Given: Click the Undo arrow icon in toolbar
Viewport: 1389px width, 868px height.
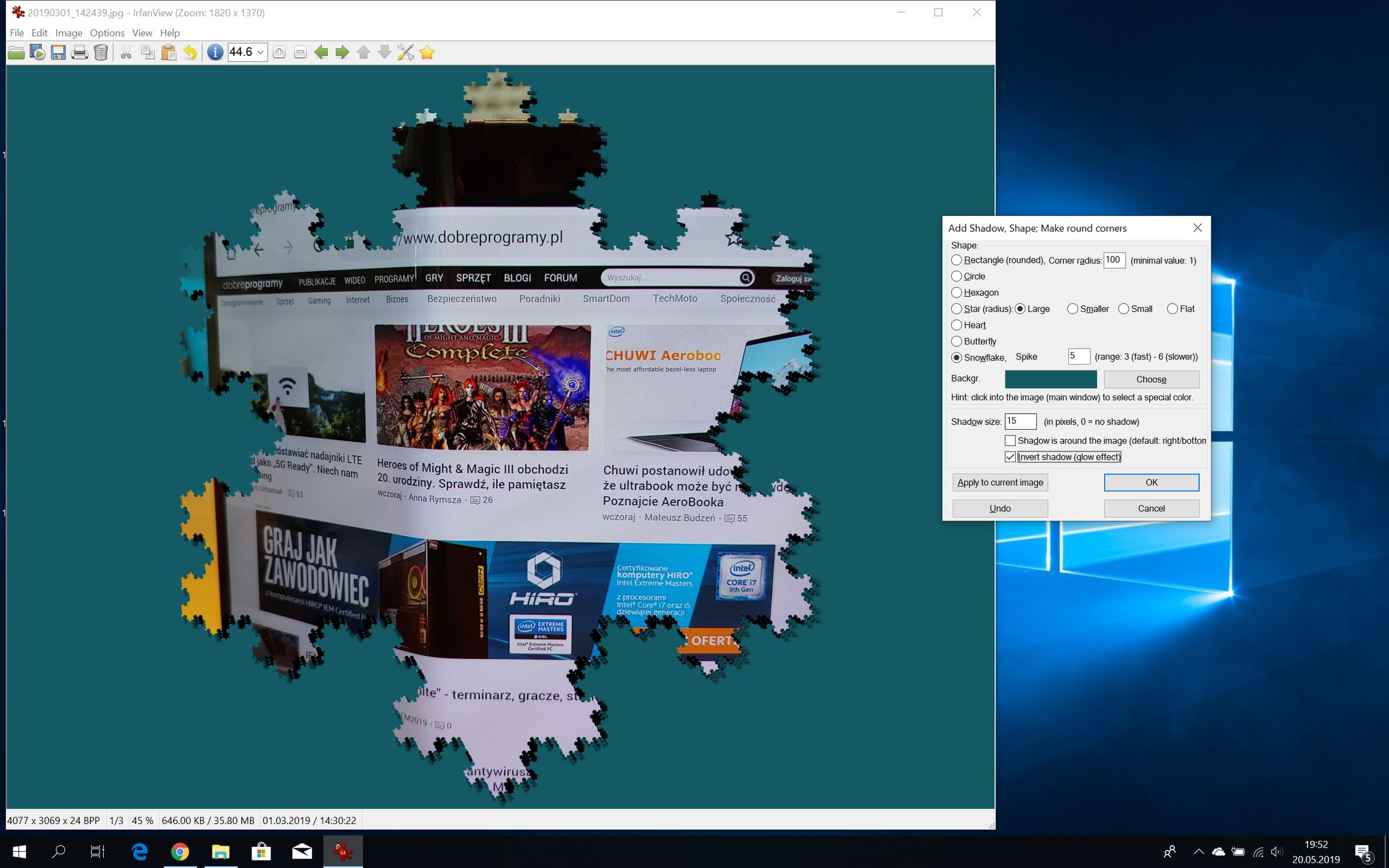Looking at the screenshot, I should coord(190,53).
